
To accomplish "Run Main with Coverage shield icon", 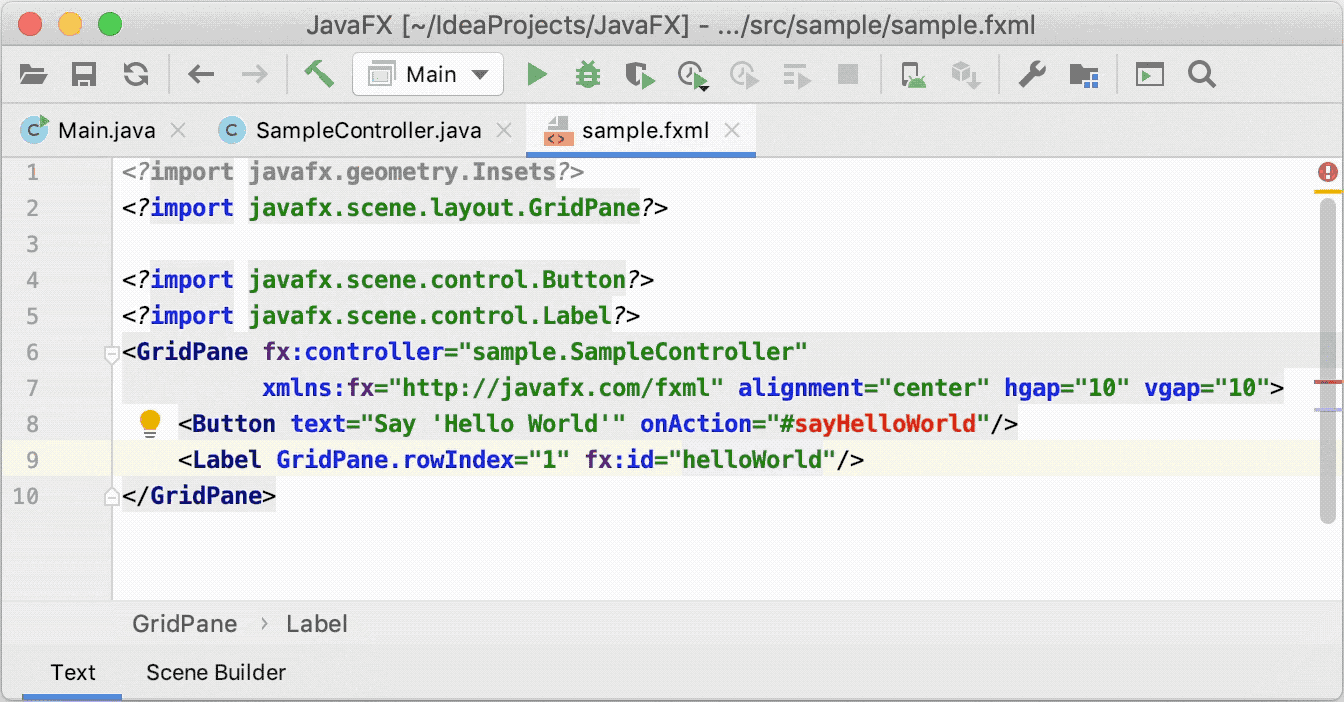I will (640, 74).
